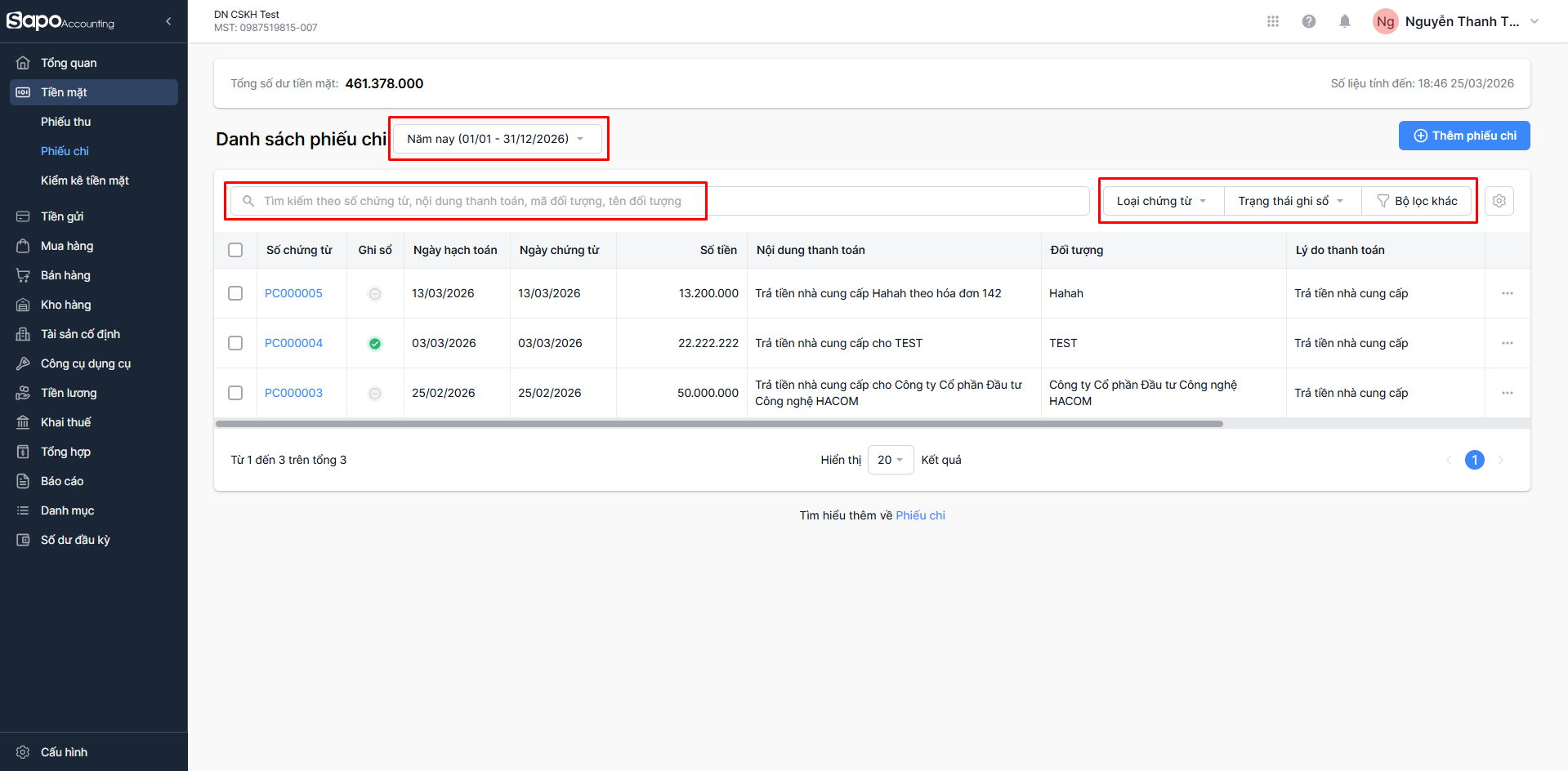Open the notifications bell
This screenshot has height=771, width=1568.
pyautogui.click(x=1344, y=21)
